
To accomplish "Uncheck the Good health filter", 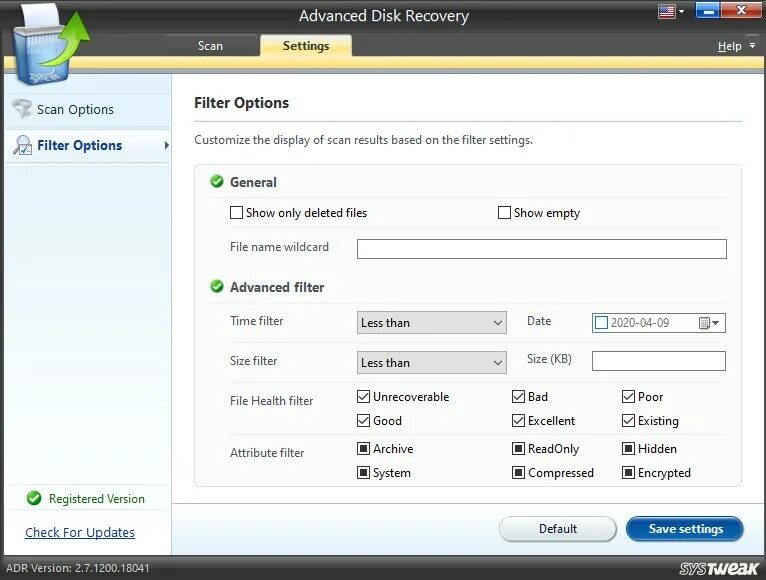I will 363,420.
